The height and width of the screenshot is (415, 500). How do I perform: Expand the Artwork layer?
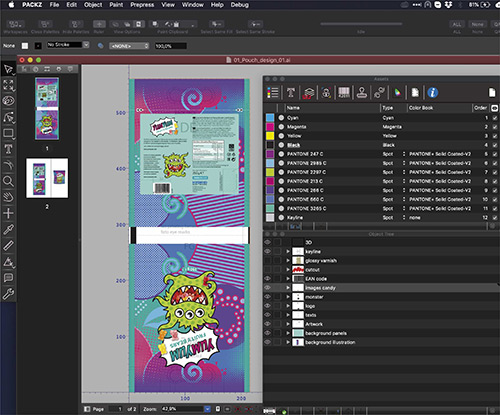click(288, 324)
